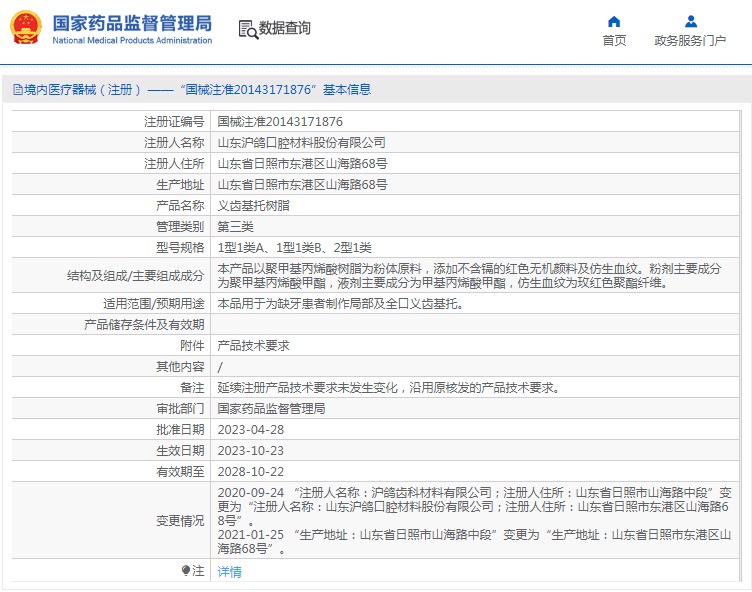
Task: Click the 详情 link in the notes row
Action: tap(229, 572)
